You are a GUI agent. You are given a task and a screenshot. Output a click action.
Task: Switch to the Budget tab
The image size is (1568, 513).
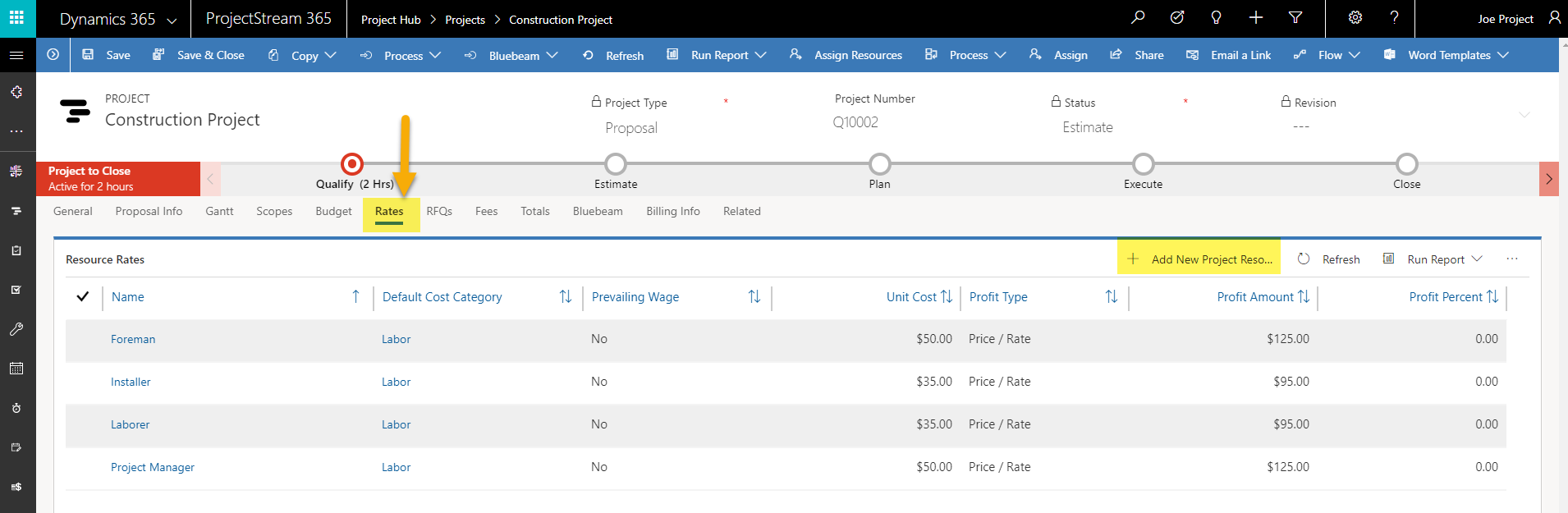pos(333,211)
